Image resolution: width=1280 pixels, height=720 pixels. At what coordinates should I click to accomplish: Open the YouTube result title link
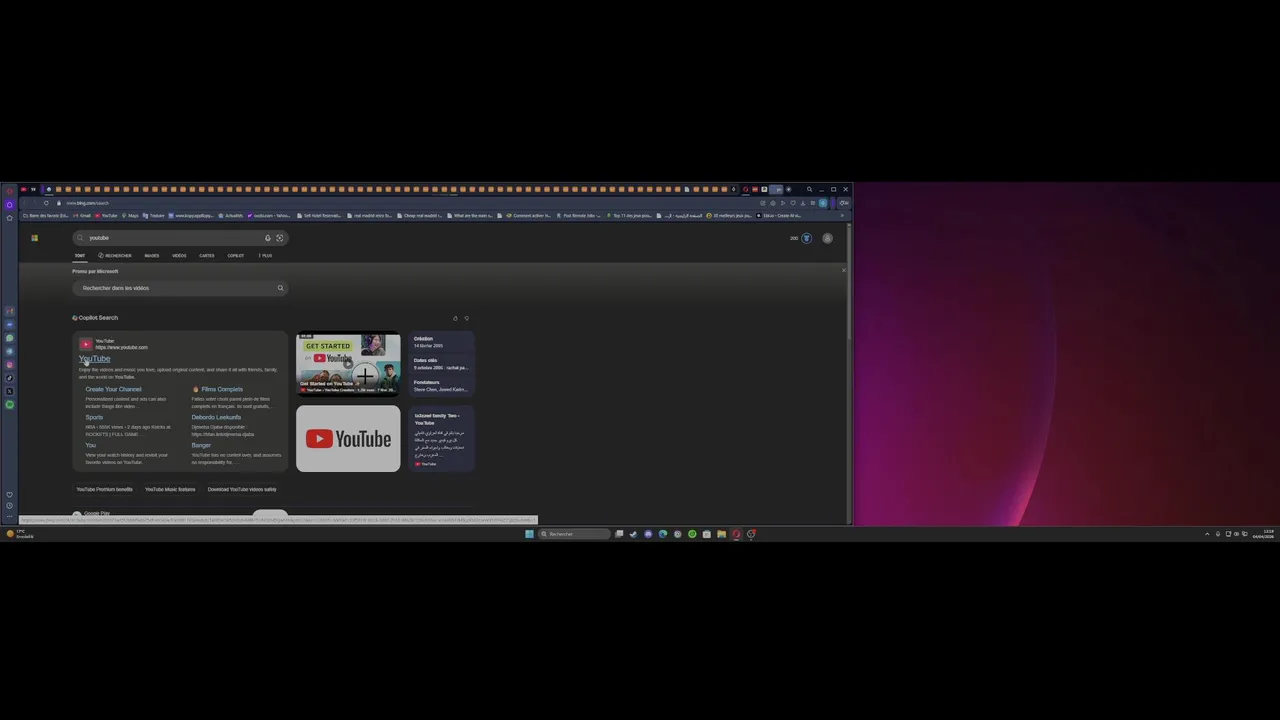point(95,358)
